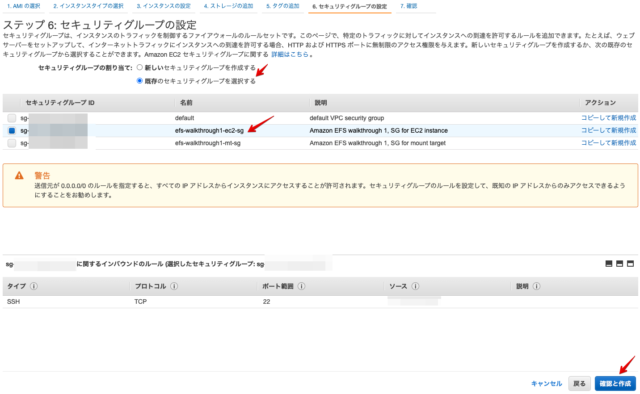Open the 1. AMI の選択 step tab
Viewport: 640px width, 394px height.
pos(24,6)
